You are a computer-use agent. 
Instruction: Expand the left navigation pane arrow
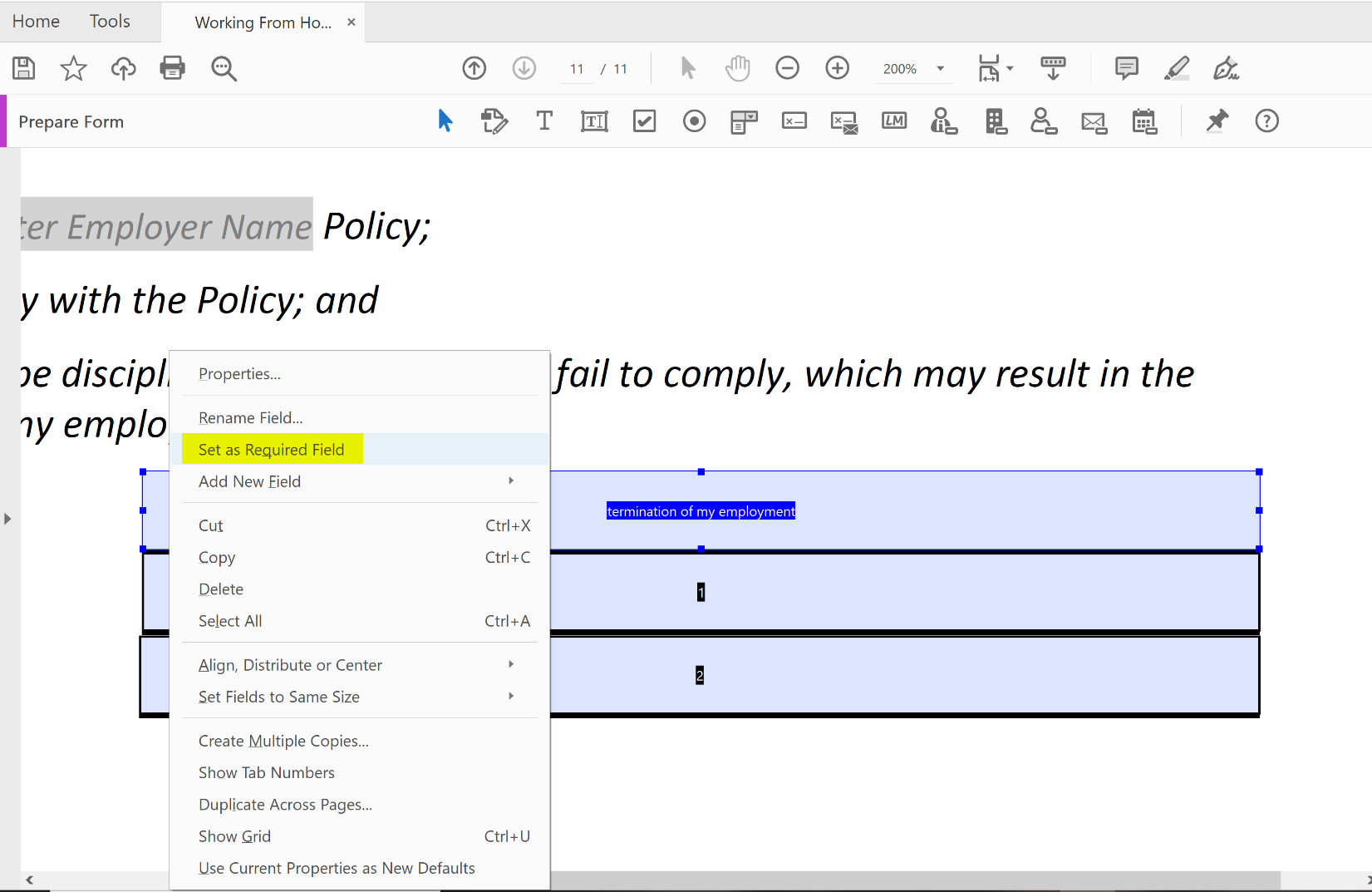pyautogui.click(x=7, y=519)
